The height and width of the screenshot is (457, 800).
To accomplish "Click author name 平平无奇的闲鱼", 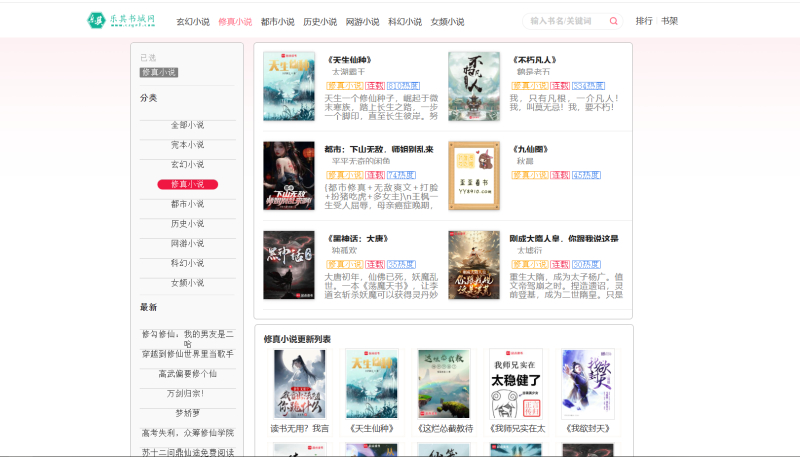I will (361, 161).
